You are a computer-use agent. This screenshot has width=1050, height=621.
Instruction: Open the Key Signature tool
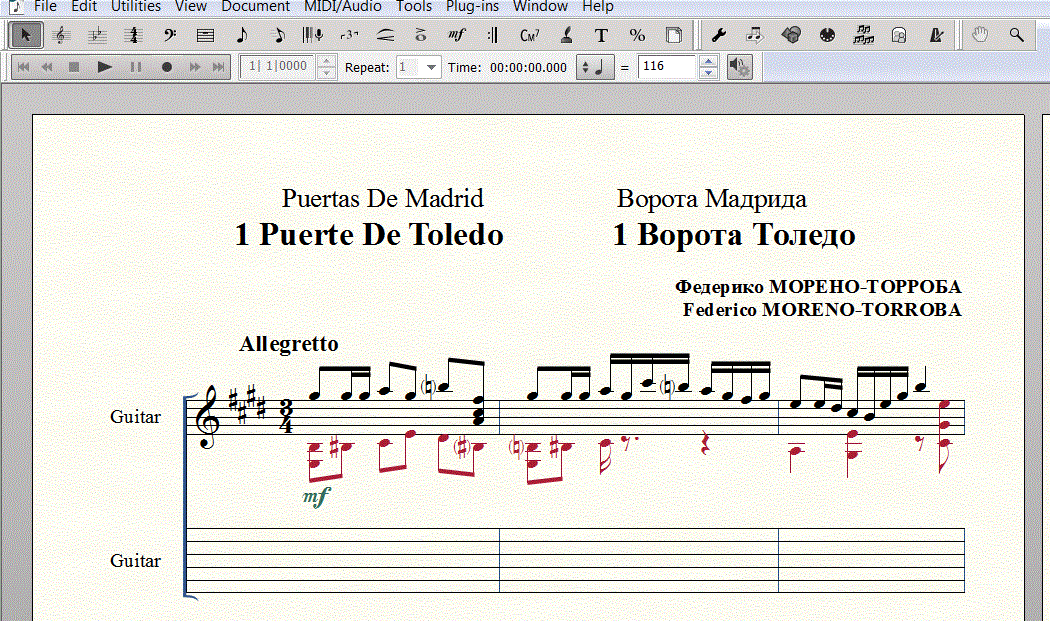tap(98, 35)
